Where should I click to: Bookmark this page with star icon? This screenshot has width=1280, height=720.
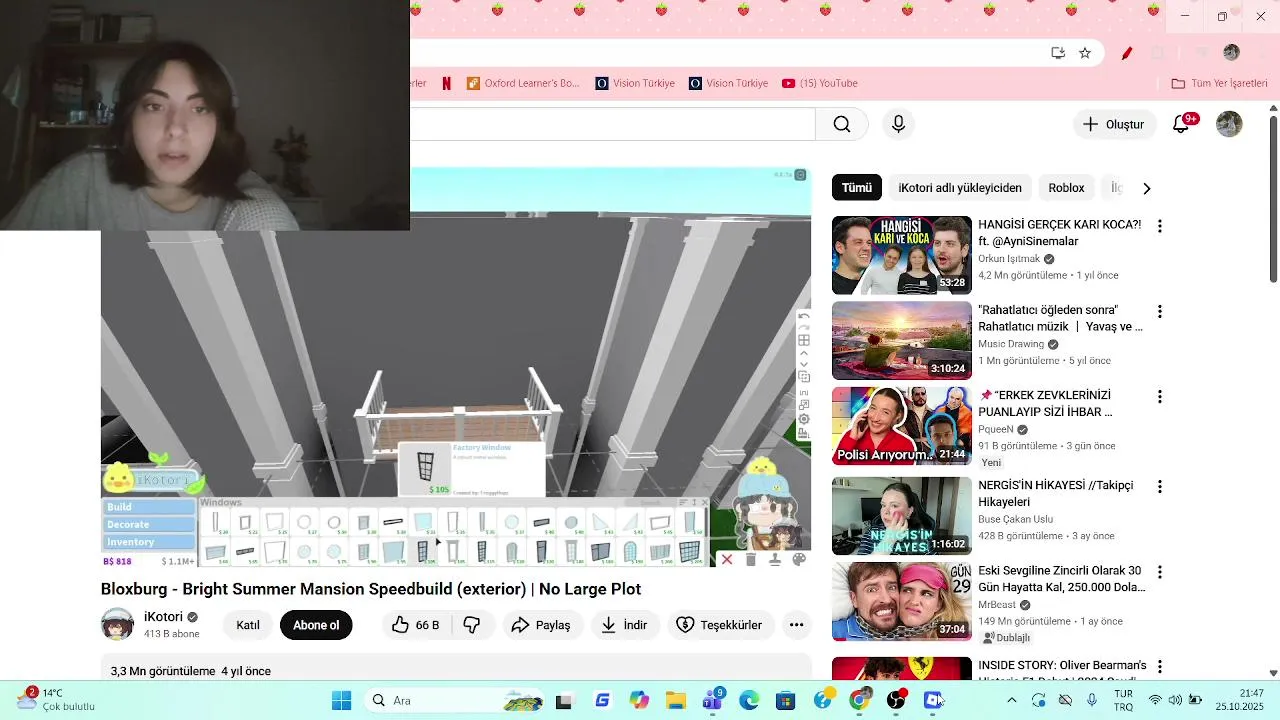(x=1085, y=53)
